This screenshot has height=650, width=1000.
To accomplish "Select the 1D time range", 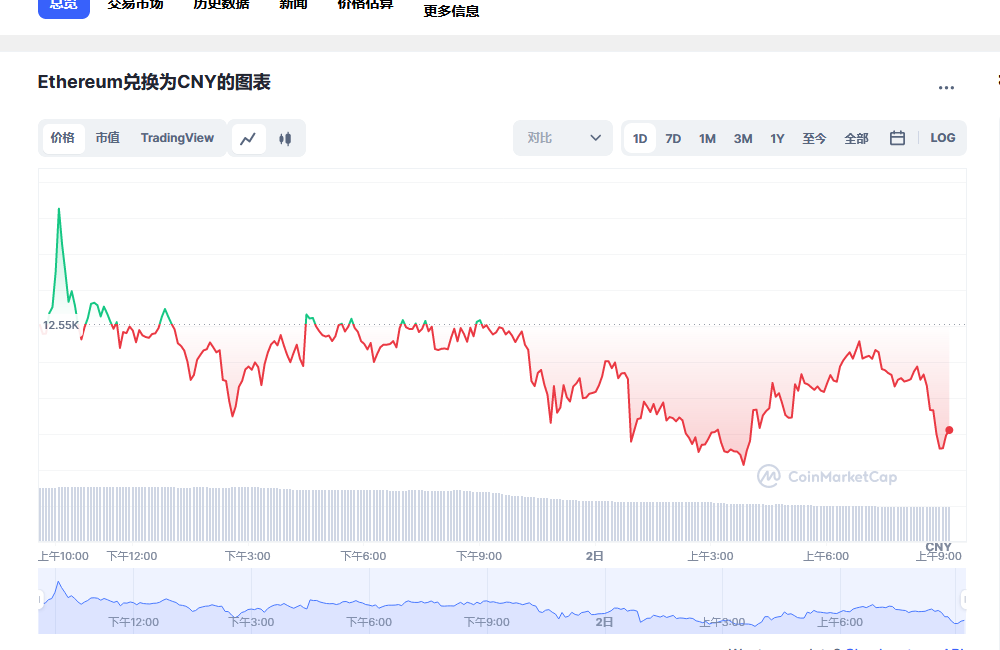I will 640,138.
